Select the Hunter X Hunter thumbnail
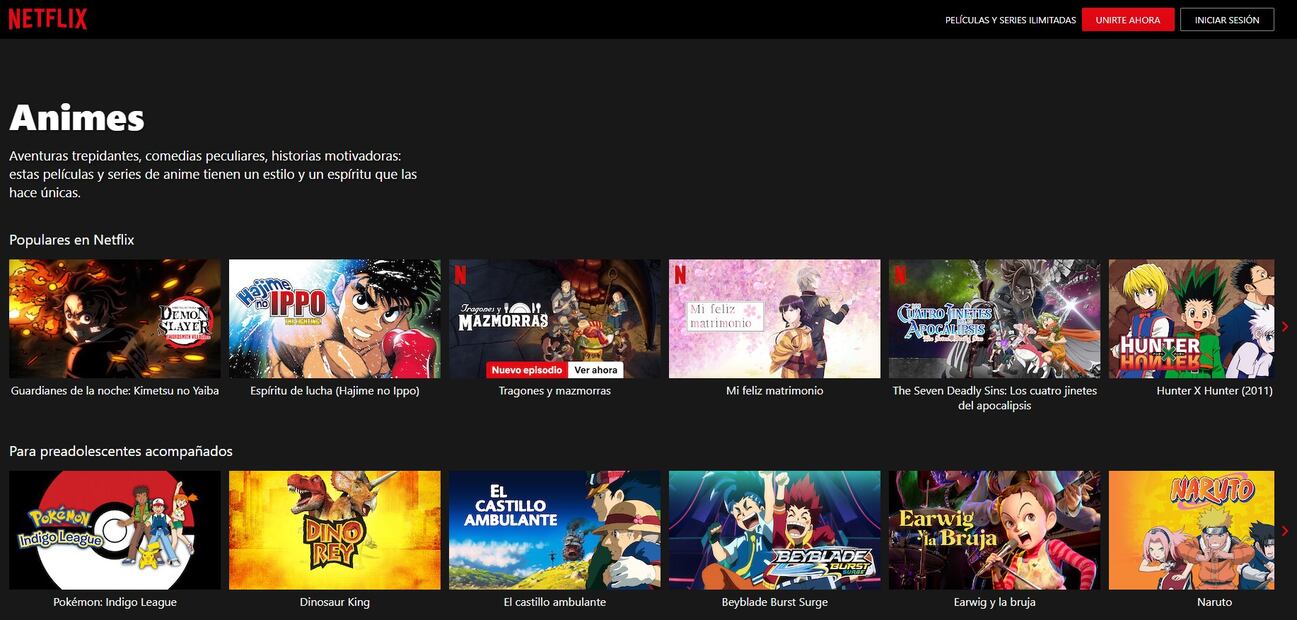Image resolution: width=1297 pixels, height=620 pixels. point(1191,318)
